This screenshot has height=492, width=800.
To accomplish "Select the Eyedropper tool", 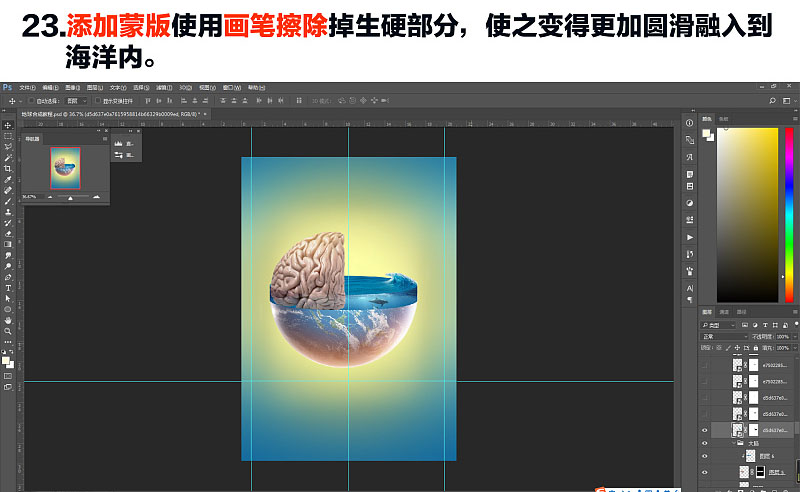I will coord(8,180).
